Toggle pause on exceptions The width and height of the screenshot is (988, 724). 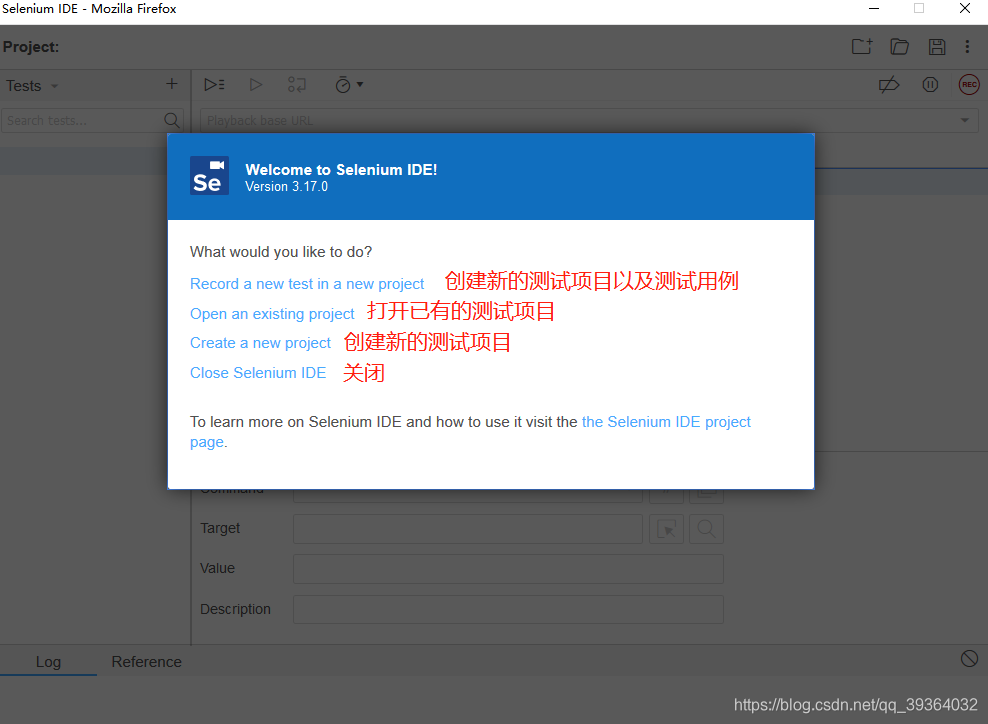(930, 84)
